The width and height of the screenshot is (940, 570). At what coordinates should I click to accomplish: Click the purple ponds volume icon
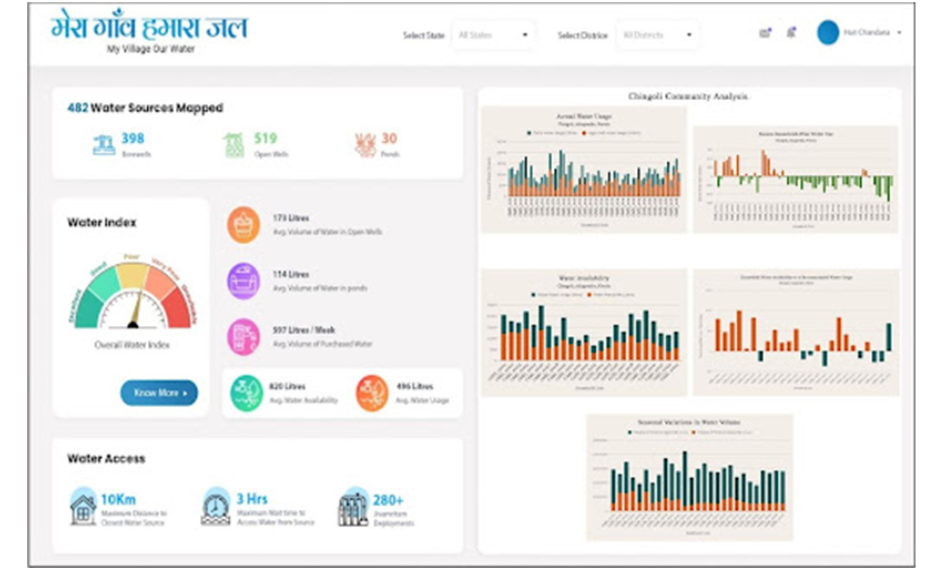tap(243, 281)
